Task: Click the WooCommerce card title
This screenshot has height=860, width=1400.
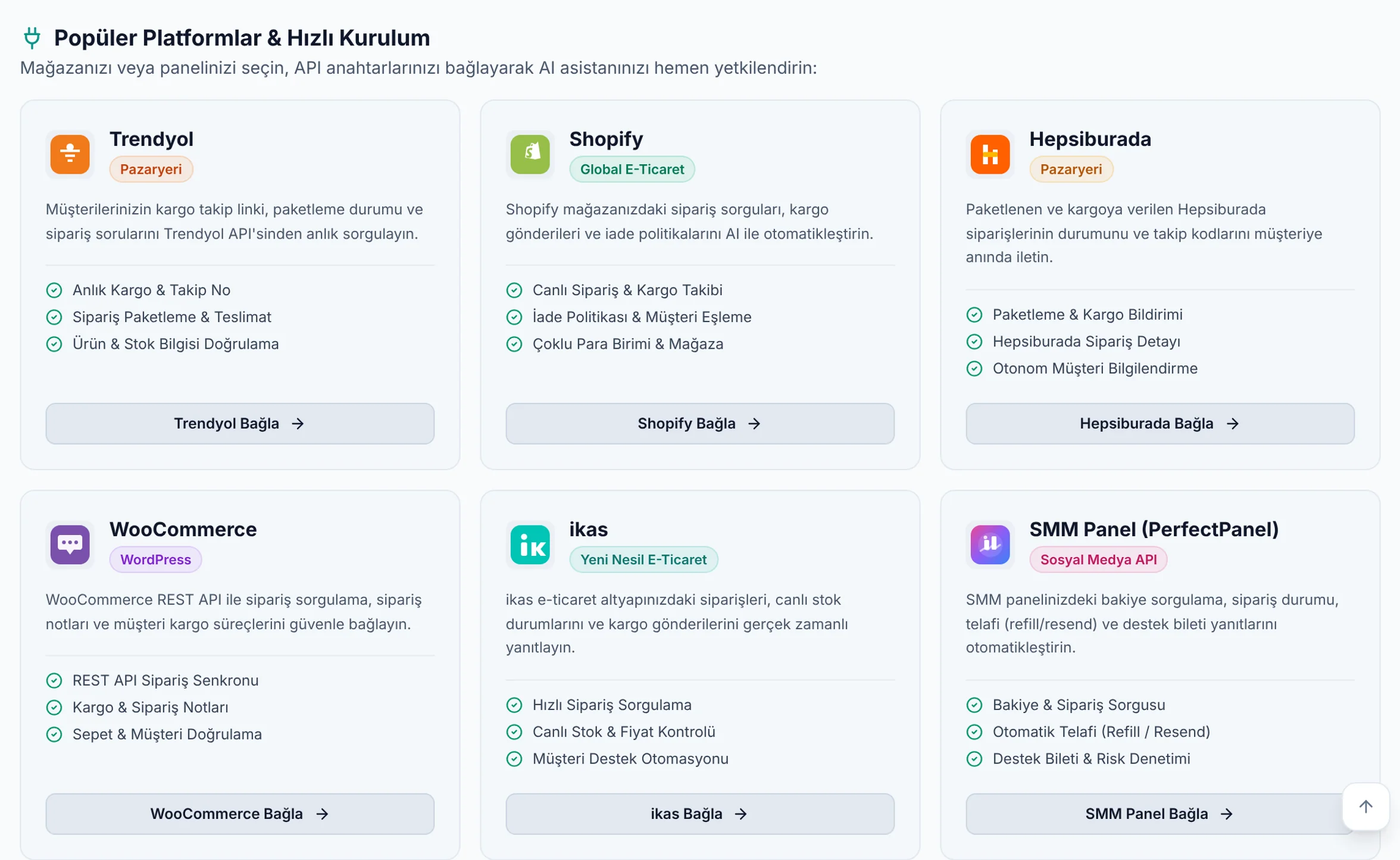Action: click(183, 529)
